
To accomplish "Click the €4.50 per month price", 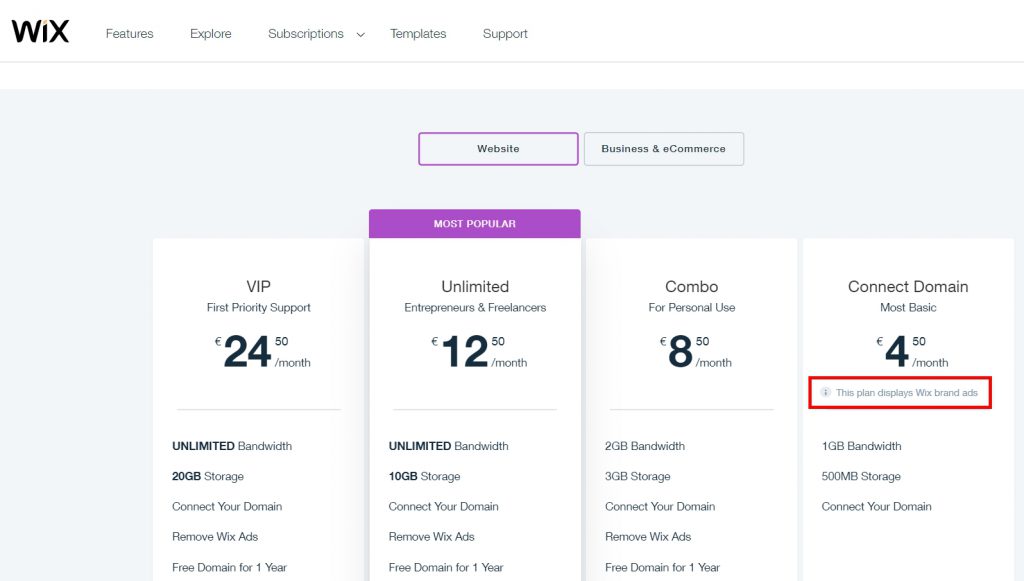I will 912,352.
